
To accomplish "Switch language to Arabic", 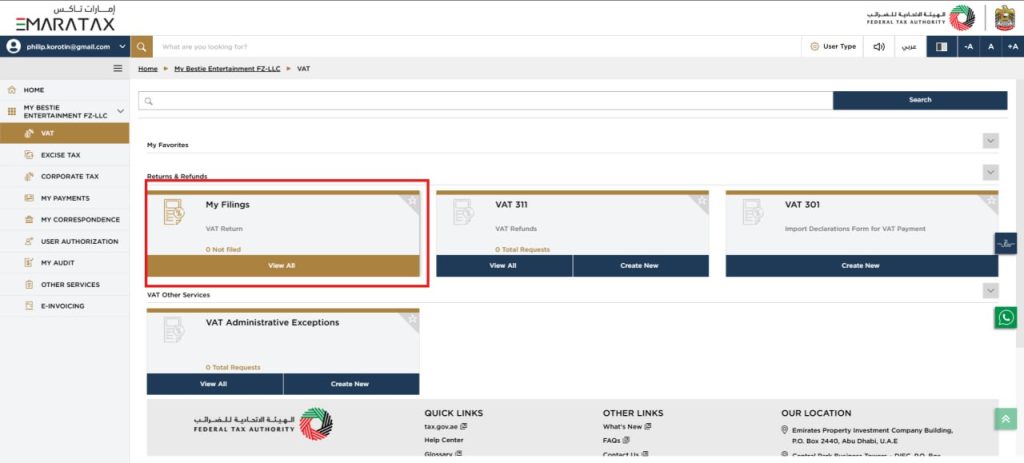I will pos(910,47).
